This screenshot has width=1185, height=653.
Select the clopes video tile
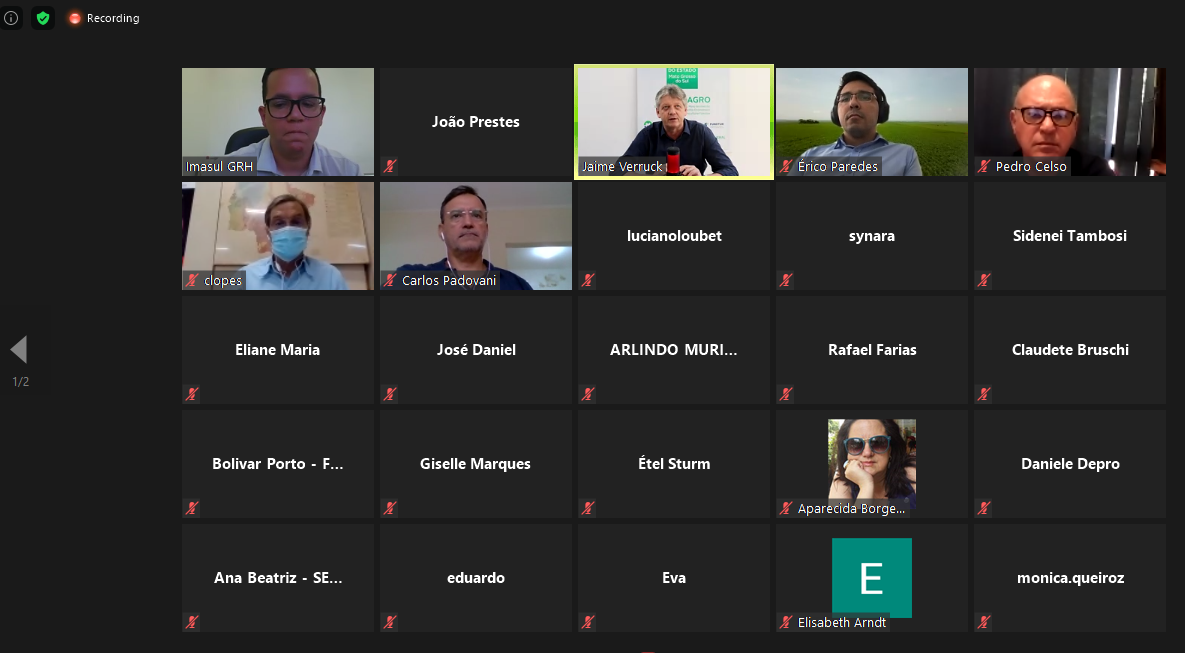pos(278,236)
